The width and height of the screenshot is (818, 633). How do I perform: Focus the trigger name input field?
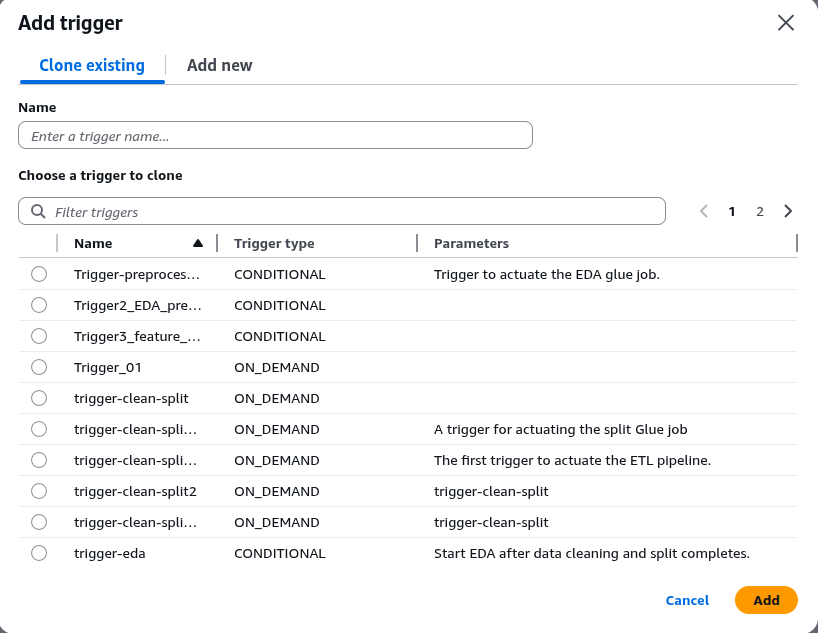click(x=275, y=135)
